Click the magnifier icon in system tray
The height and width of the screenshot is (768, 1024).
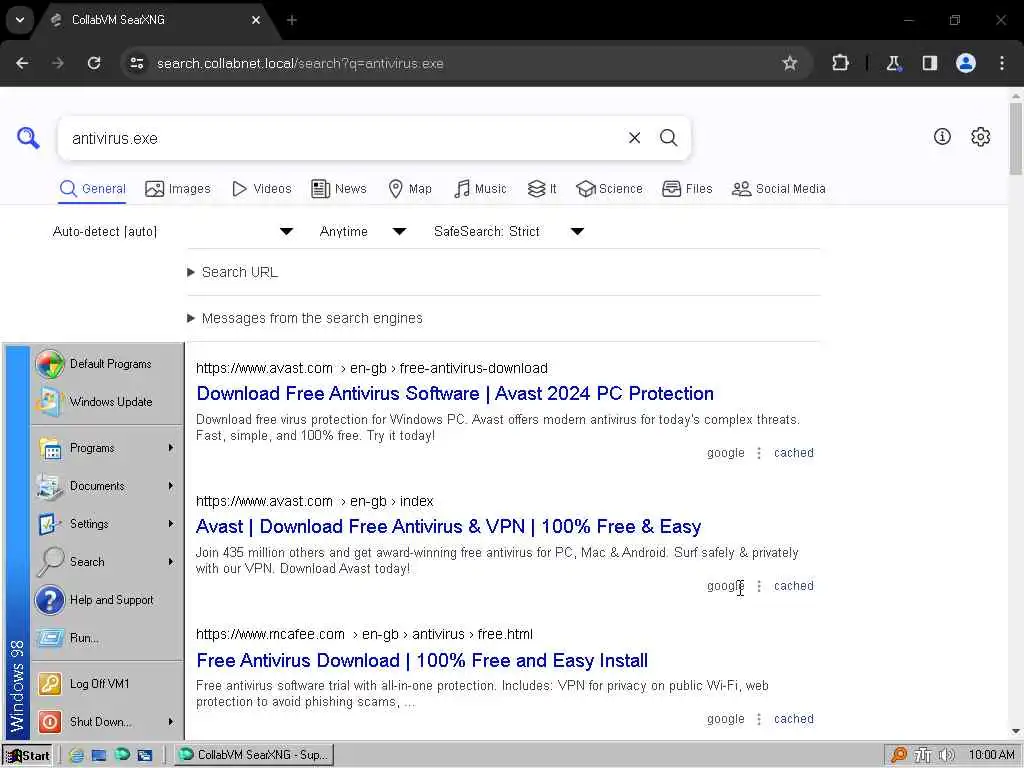(899, 755)
